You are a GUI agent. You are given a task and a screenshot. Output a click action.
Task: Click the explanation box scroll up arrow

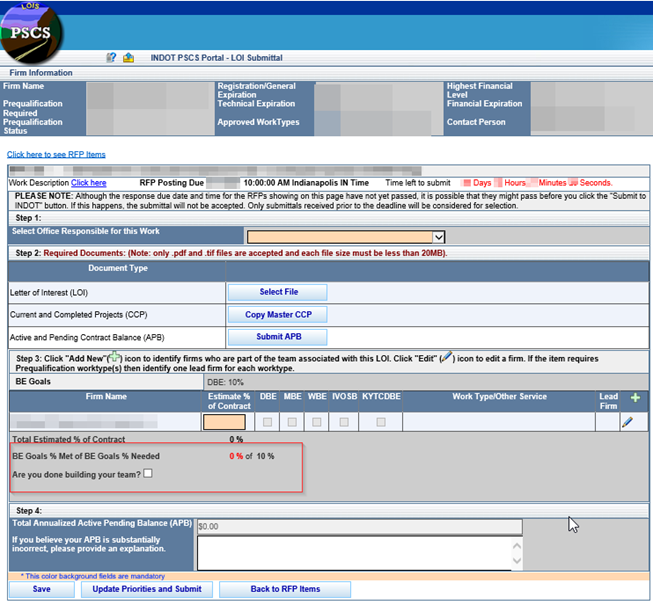tap(517, 545)
